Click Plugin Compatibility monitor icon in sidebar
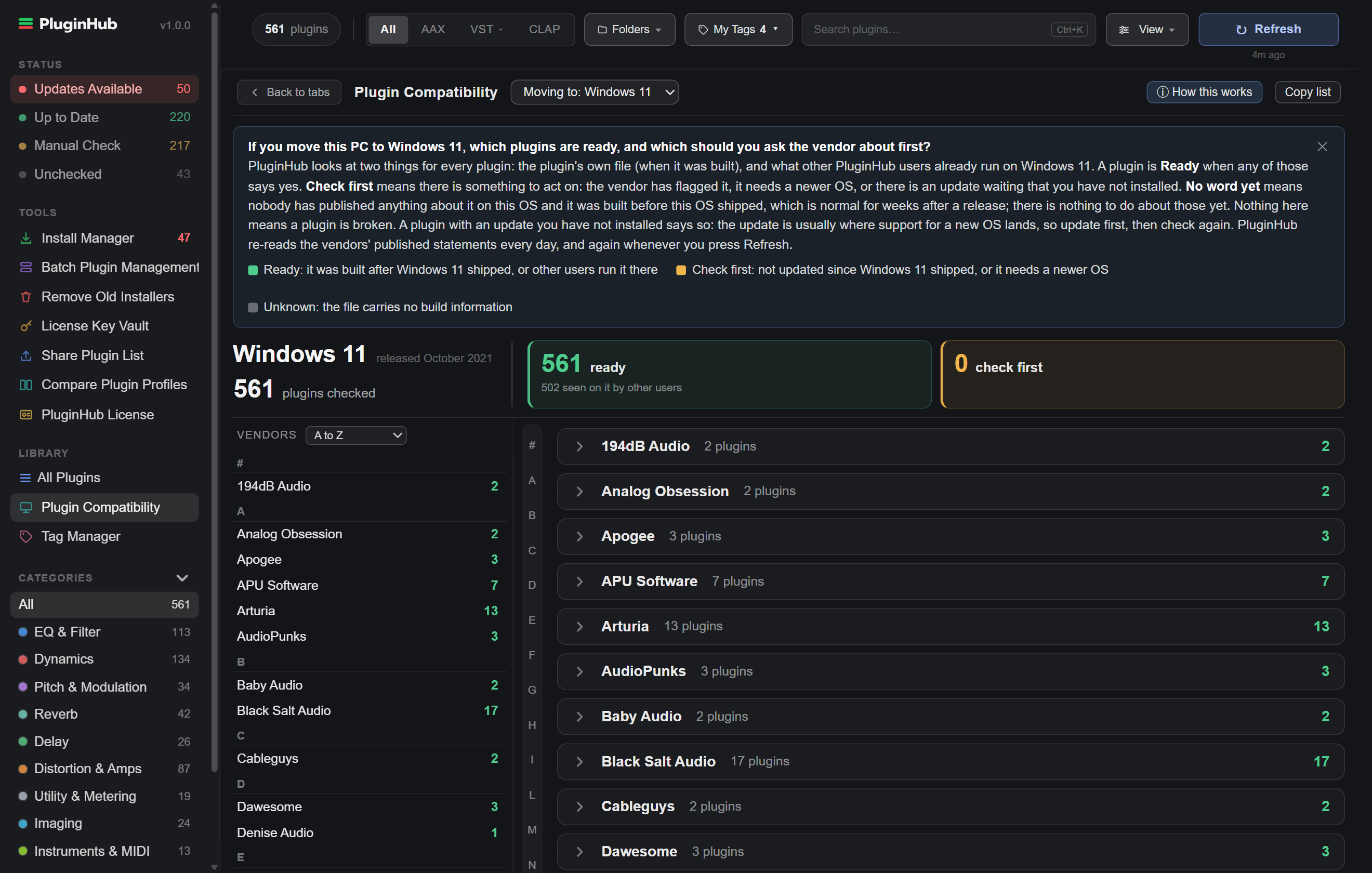Image resolution: width=1372 pixels, height=873 pixels. (x=25, y=507)
